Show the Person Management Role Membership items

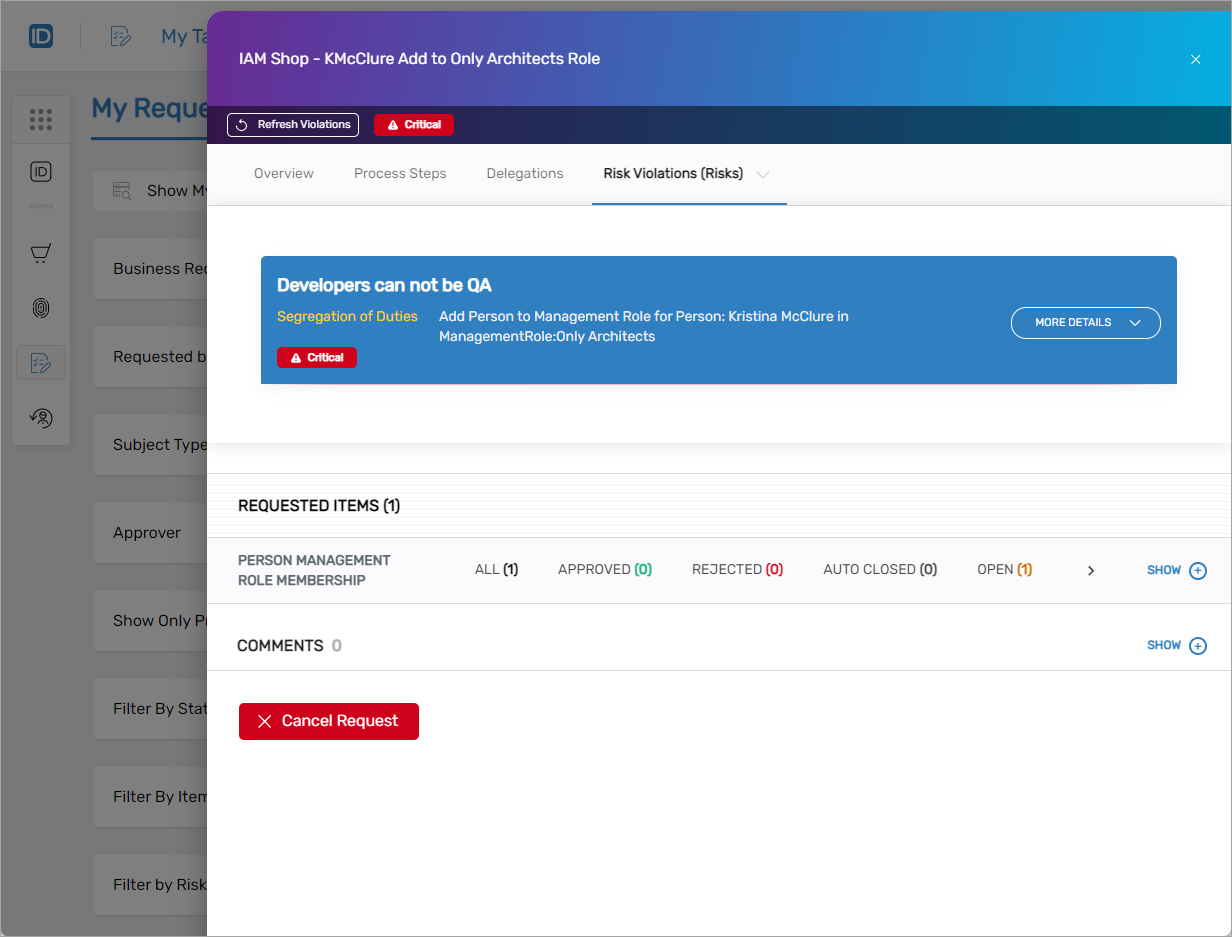click(x=1176, y=570)
